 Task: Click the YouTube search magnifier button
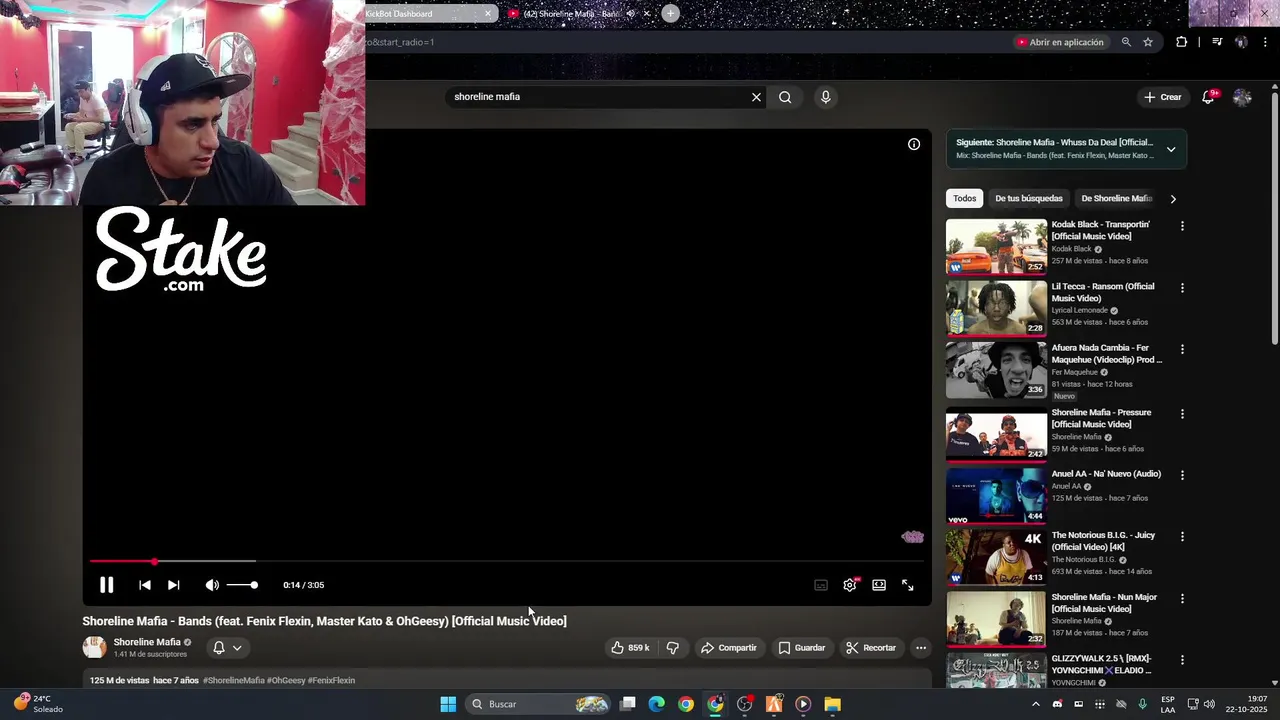point(785,97)
